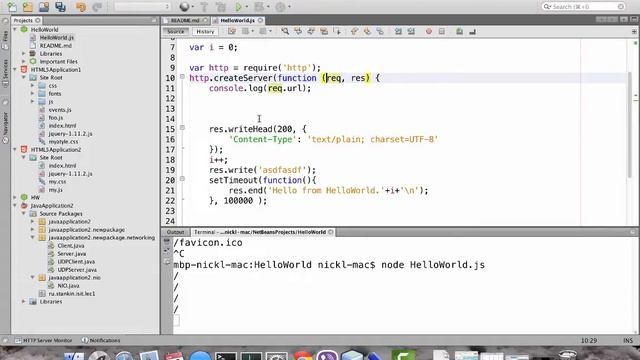
Task: Click the Find Previous Occurrence icon
Action: click(x=298, y=31)
